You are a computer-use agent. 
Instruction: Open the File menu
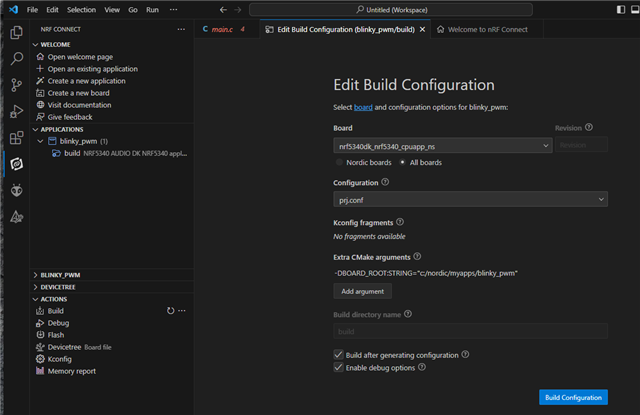pyautogui.click(x=32, y=10)
